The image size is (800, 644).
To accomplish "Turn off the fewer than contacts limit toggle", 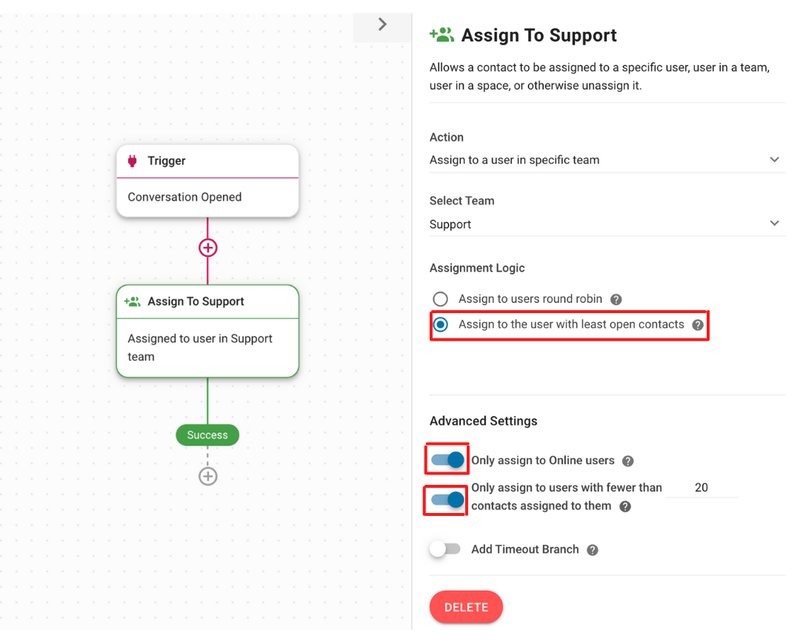I will [446, 498].
